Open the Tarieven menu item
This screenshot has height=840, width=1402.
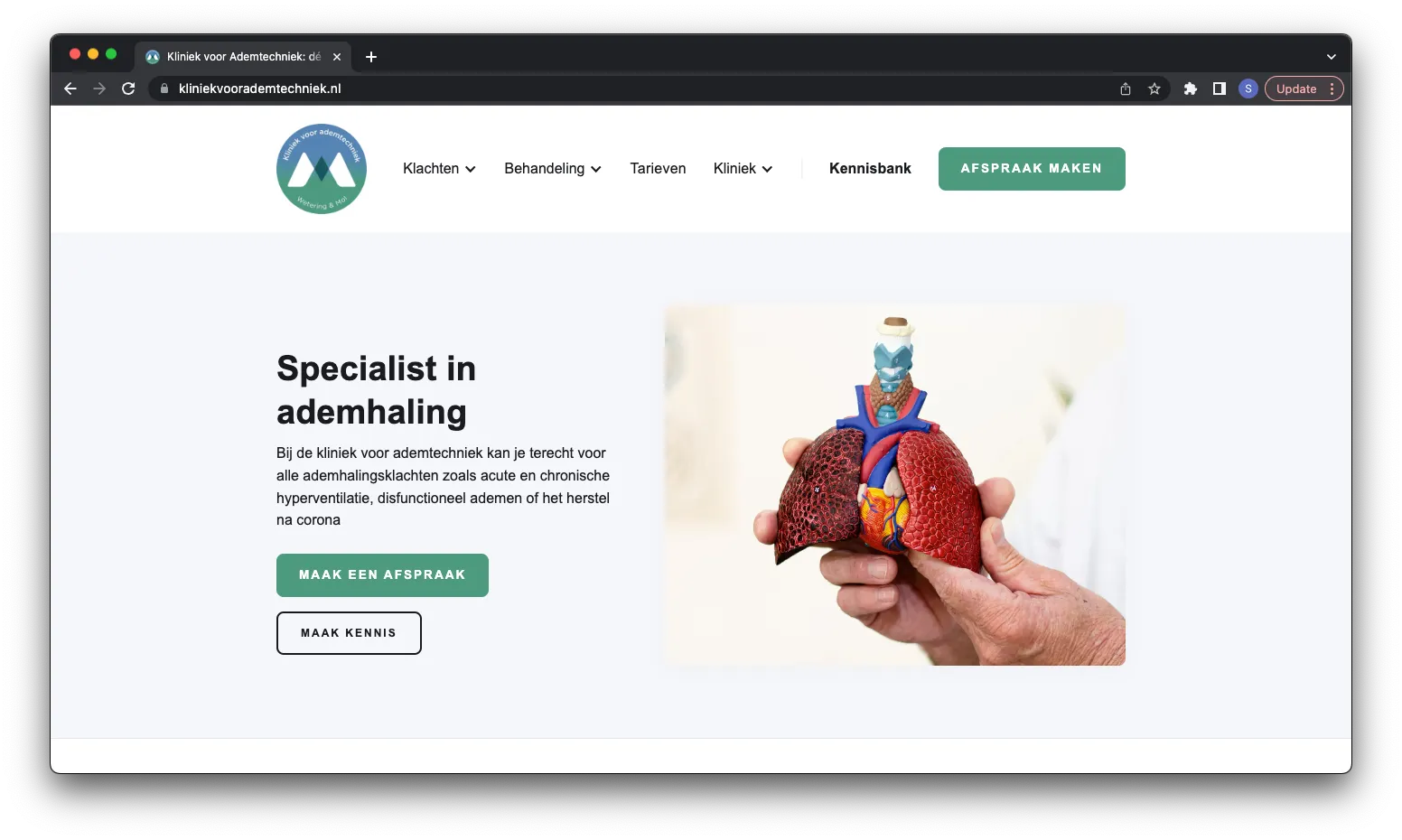[658, 169]
